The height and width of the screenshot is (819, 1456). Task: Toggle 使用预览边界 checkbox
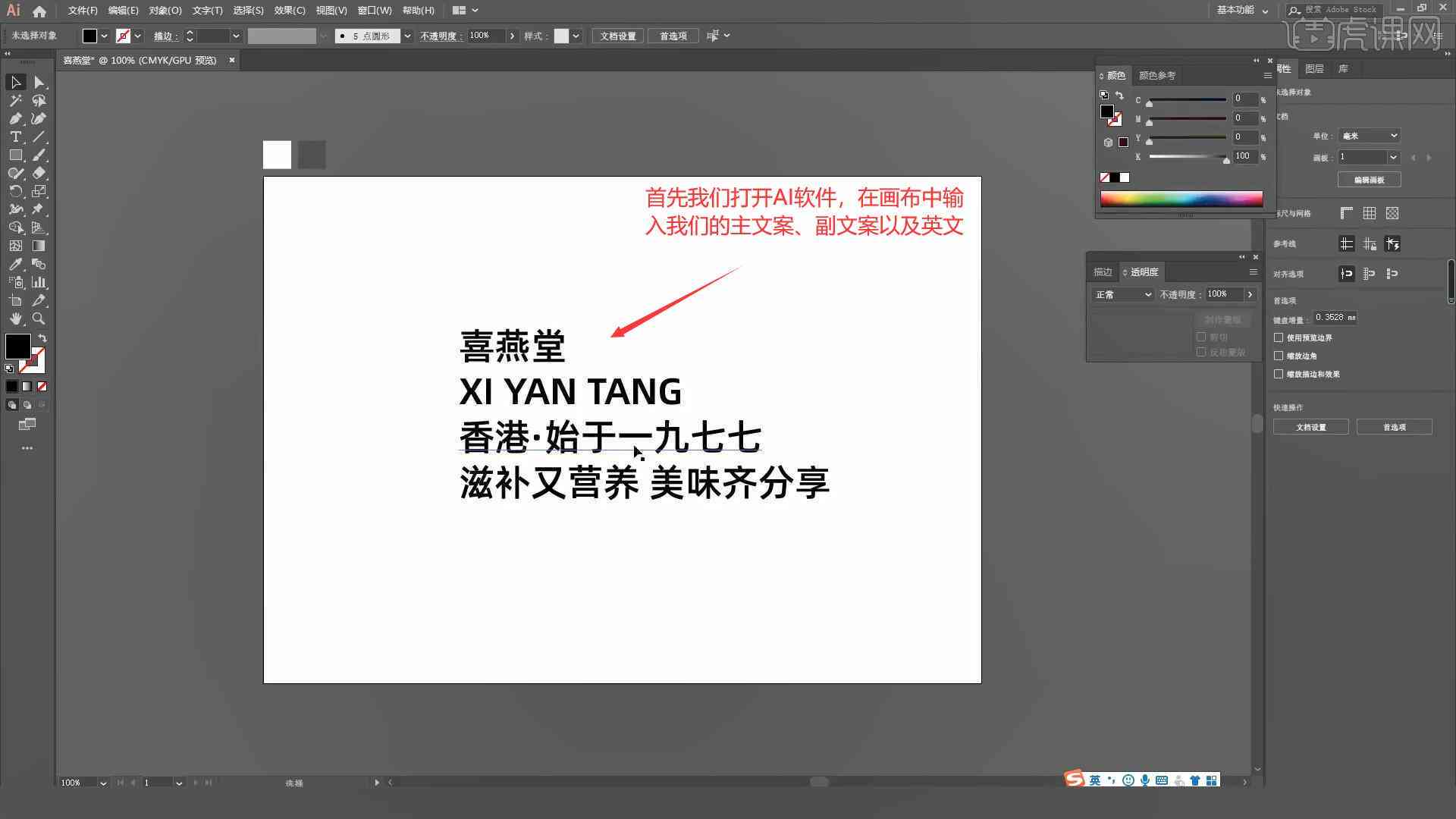coord(1279,337)
